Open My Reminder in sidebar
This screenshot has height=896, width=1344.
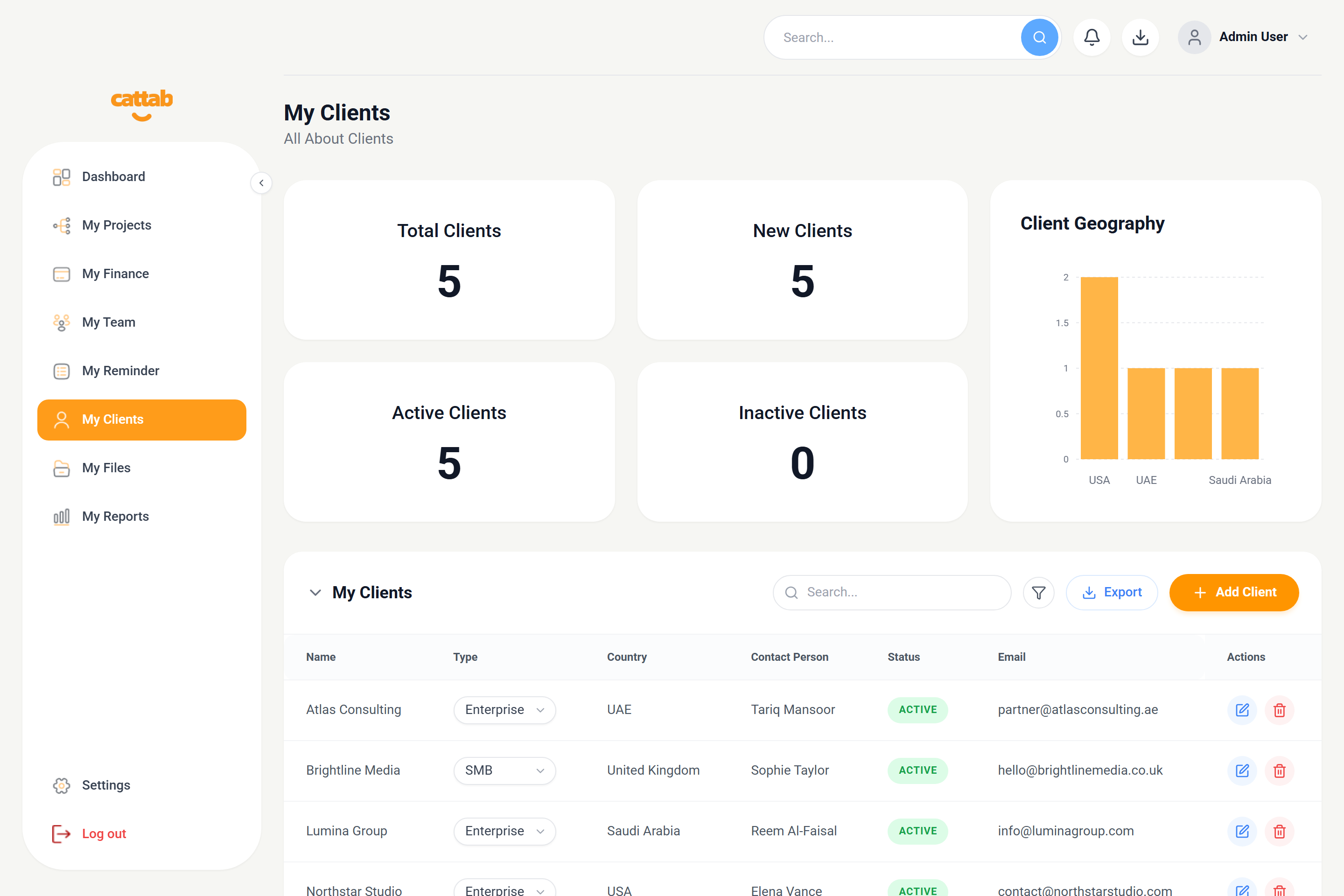pos(142,371)
